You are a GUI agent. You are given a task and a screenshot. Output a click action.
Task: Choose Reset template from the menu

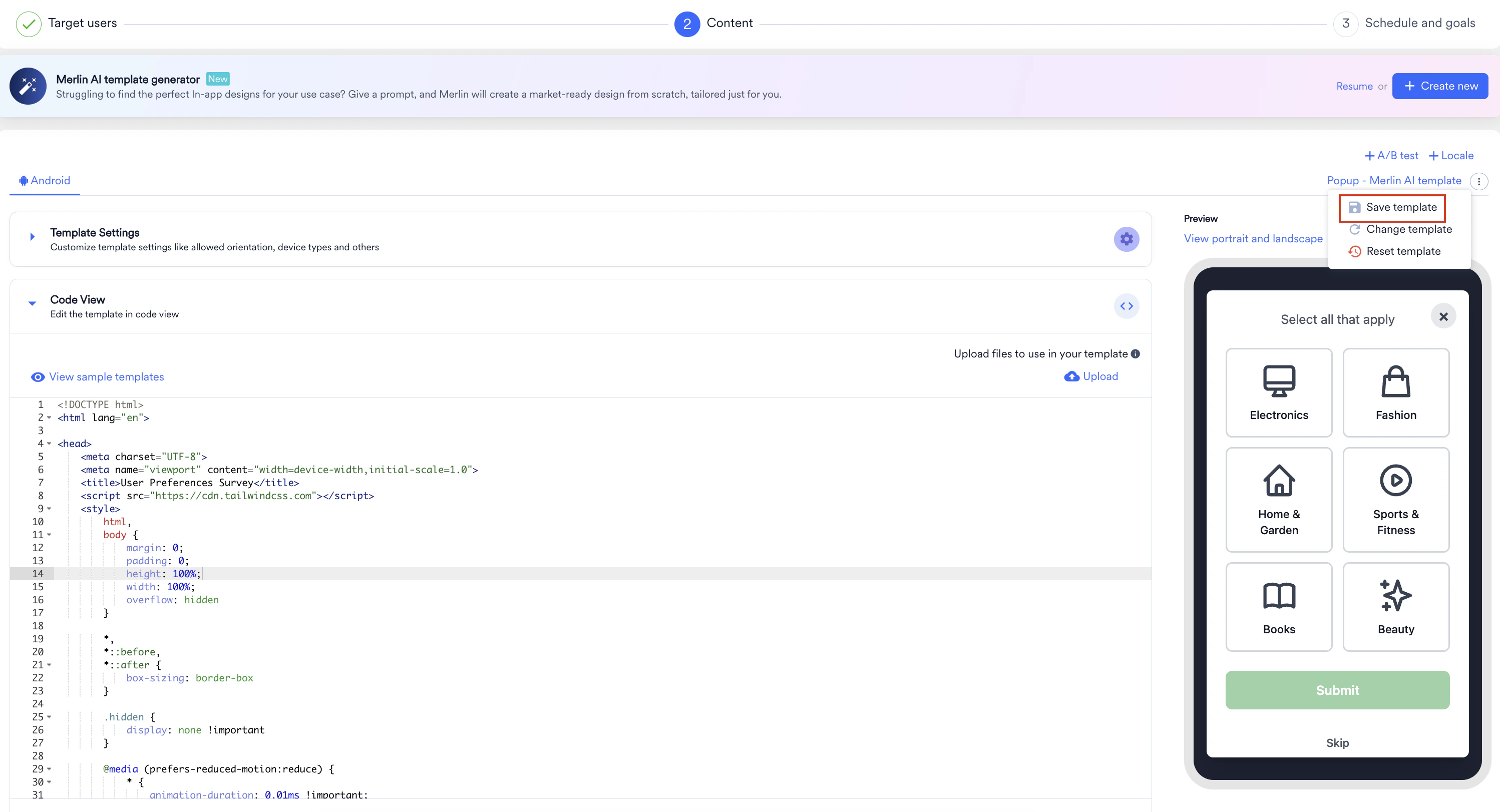click(x=1403, y=251)
